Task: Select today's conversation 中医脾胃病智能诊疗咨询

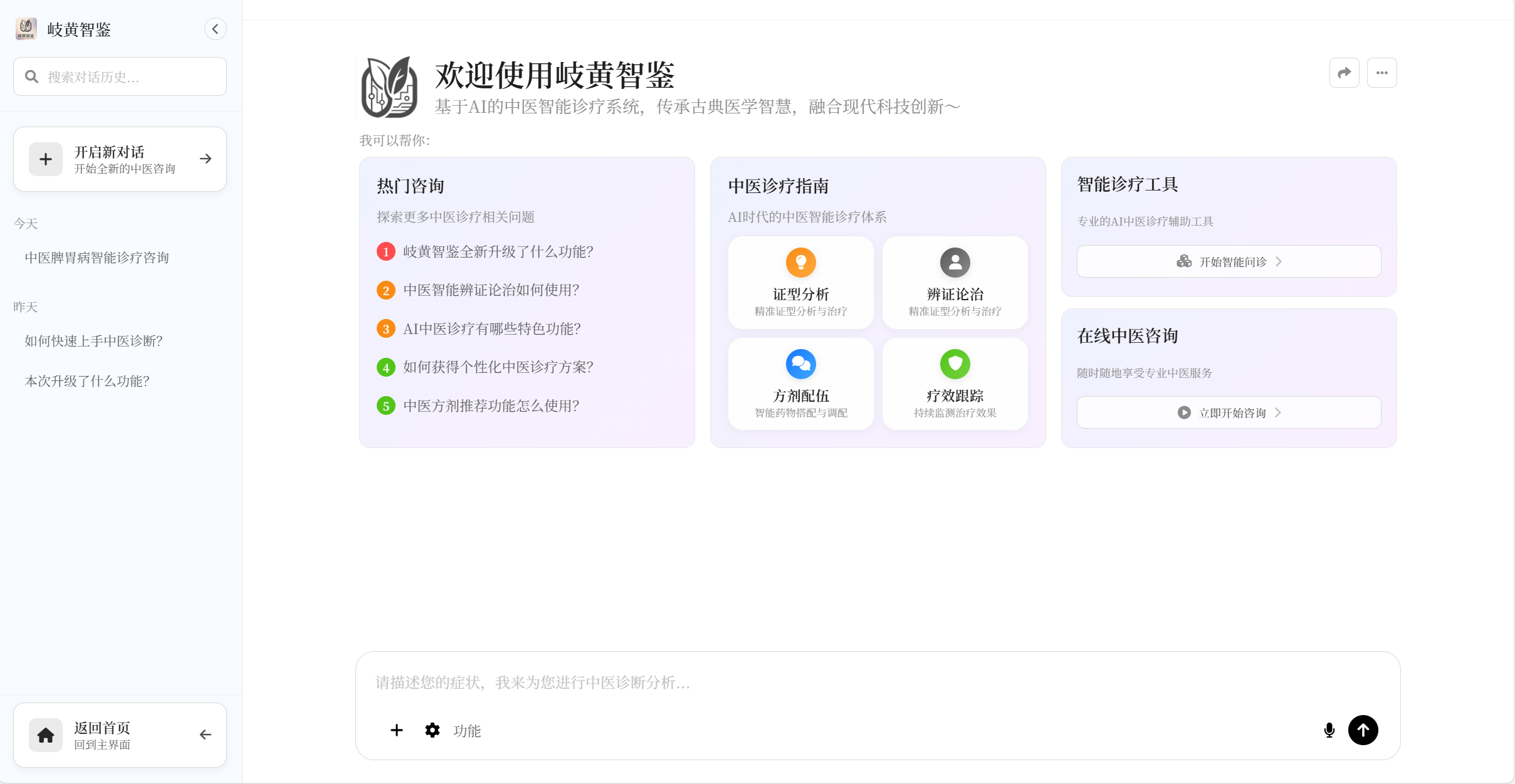Action: tap(97, 257)
